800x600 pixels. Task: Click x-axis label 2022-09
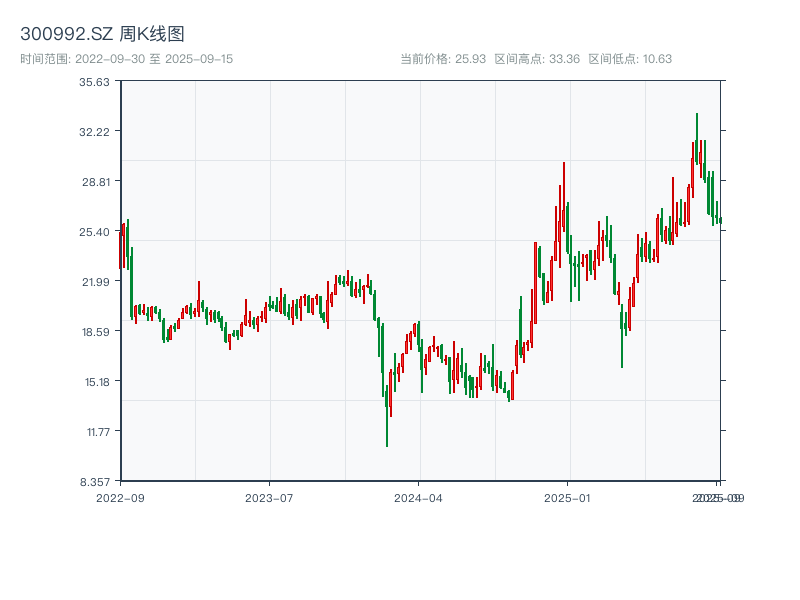[120, 498]
